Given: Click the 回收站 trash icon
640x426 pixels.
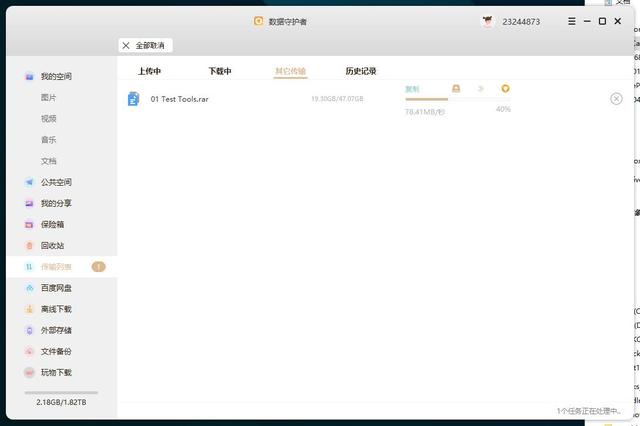Looking at the screenshot, I should [x=29, y=246].
